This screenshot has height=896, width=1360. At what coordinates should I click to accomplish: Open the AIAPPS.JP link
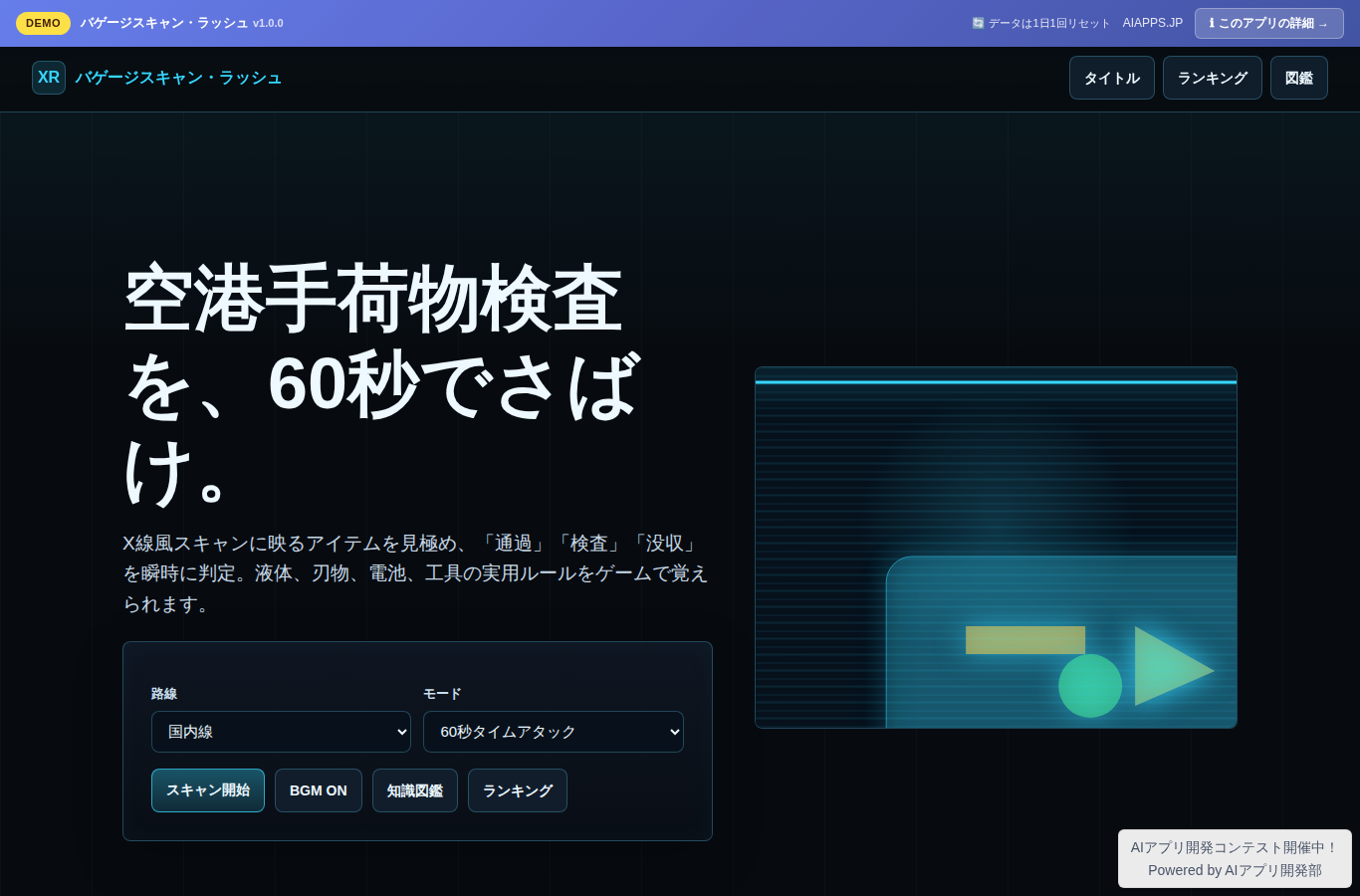(x=1153, y=23)
